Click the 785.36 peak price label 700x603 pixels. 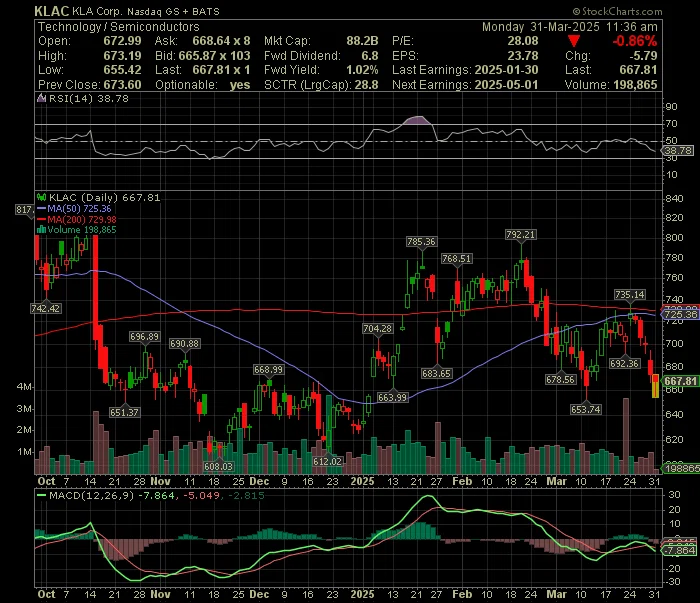(421, 241)
